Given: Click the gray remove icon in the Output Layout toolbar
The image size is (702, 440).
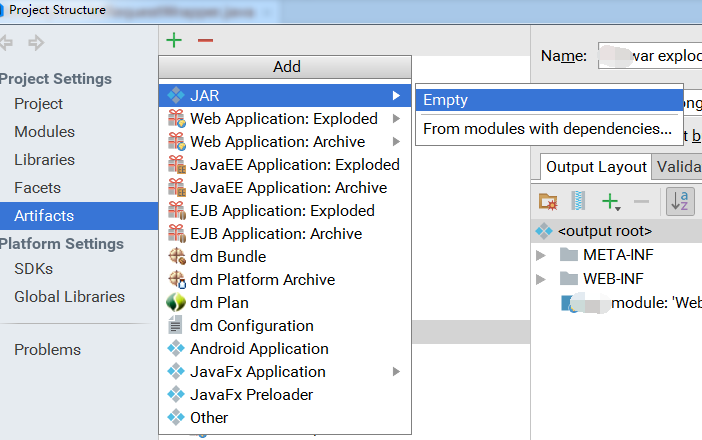Looking at the screenshot, I should tap(641, 201).
